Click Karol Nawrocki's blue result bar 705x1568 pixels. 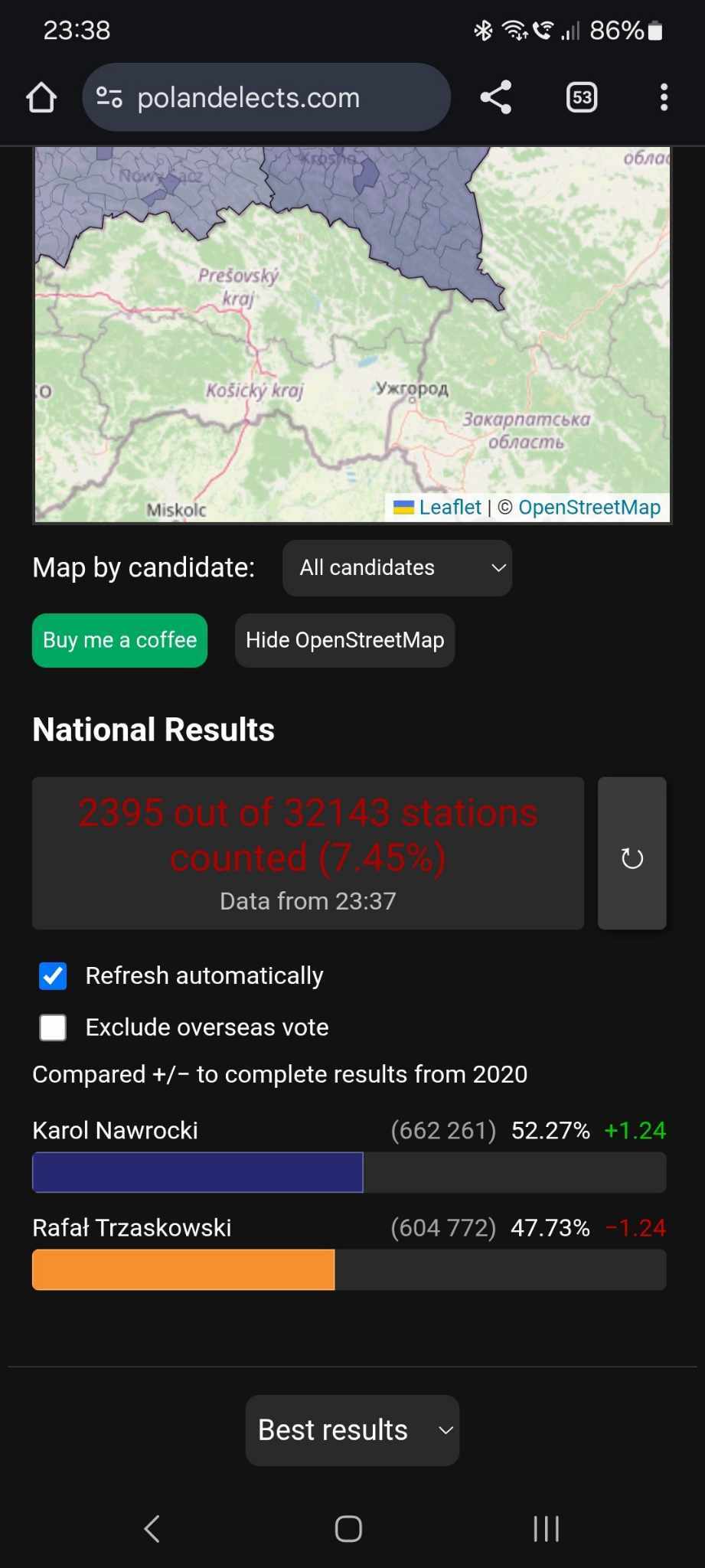pos(197,1172)
